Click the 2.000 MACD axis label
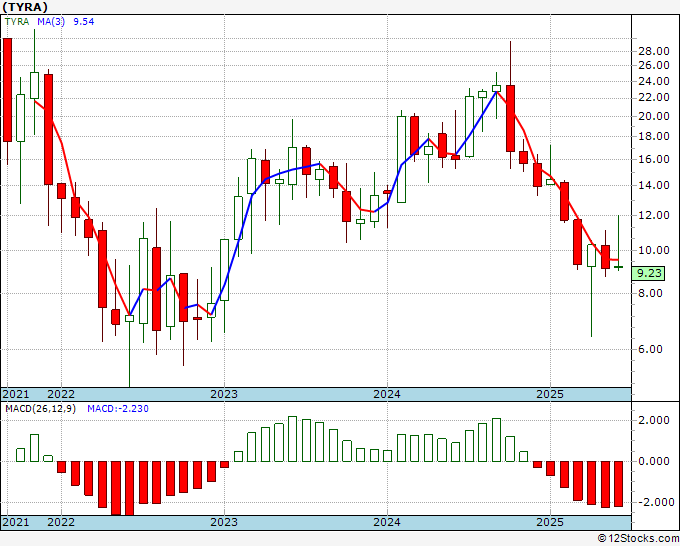680x546 pixels. tap(654, 420)
